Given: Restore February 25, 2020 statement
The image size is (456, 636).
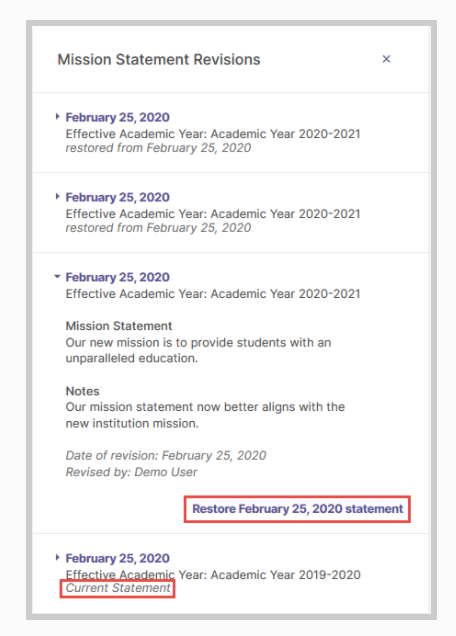Looking at the screenshot, I should 297,509.
